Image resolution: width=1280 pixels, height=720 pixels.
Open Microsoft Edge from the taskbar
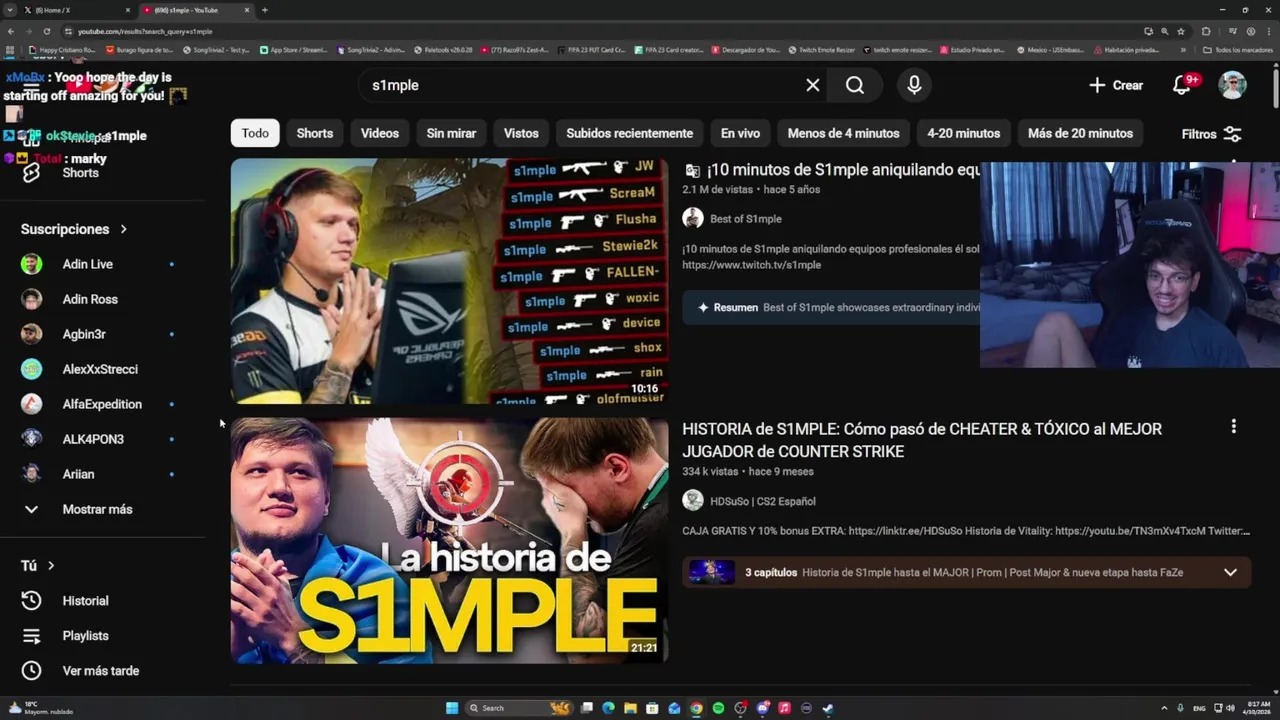point(608,708)
